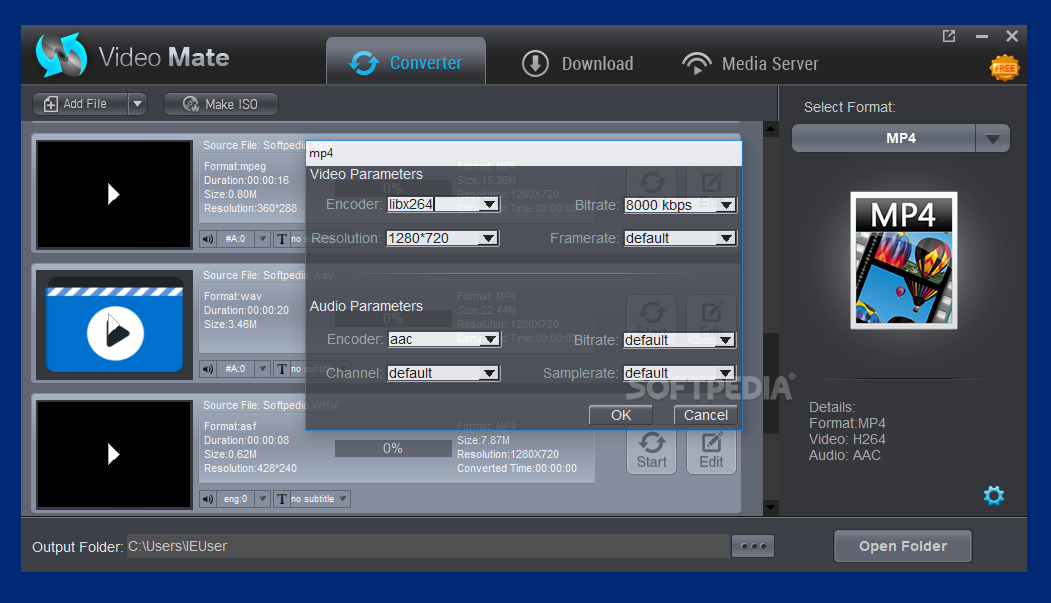
Task: Expand the Channel default dropdown
Action: [490, 373]
